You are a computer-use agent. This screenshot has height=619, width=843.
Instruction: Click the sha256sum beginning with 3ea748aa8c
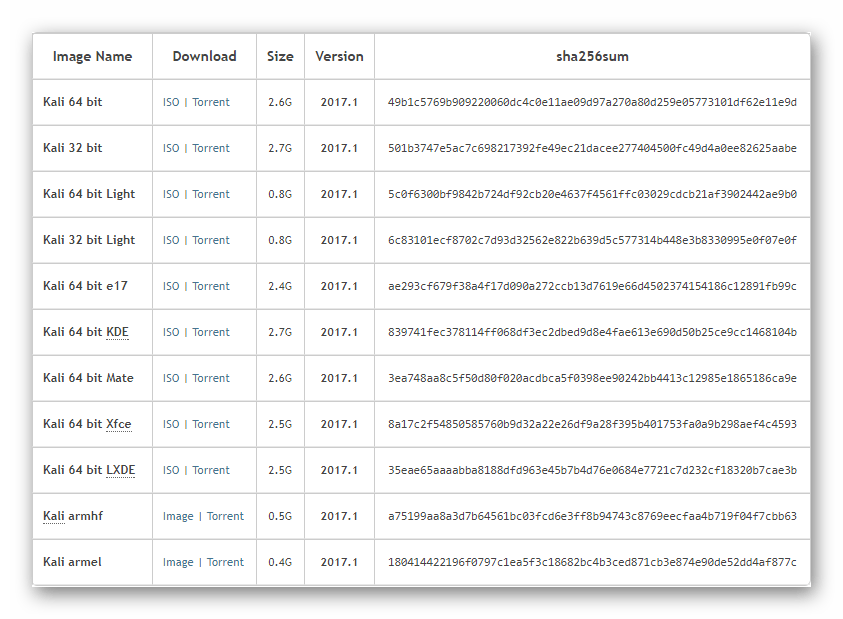(592, 378)
